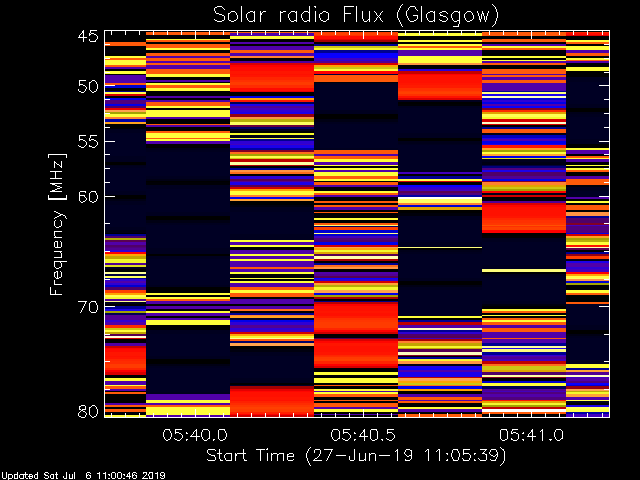This screenshot has width=640, height=480.
Task: Click the "Frequency [MHz]" axis label
Action: click(x=57, y=224)
